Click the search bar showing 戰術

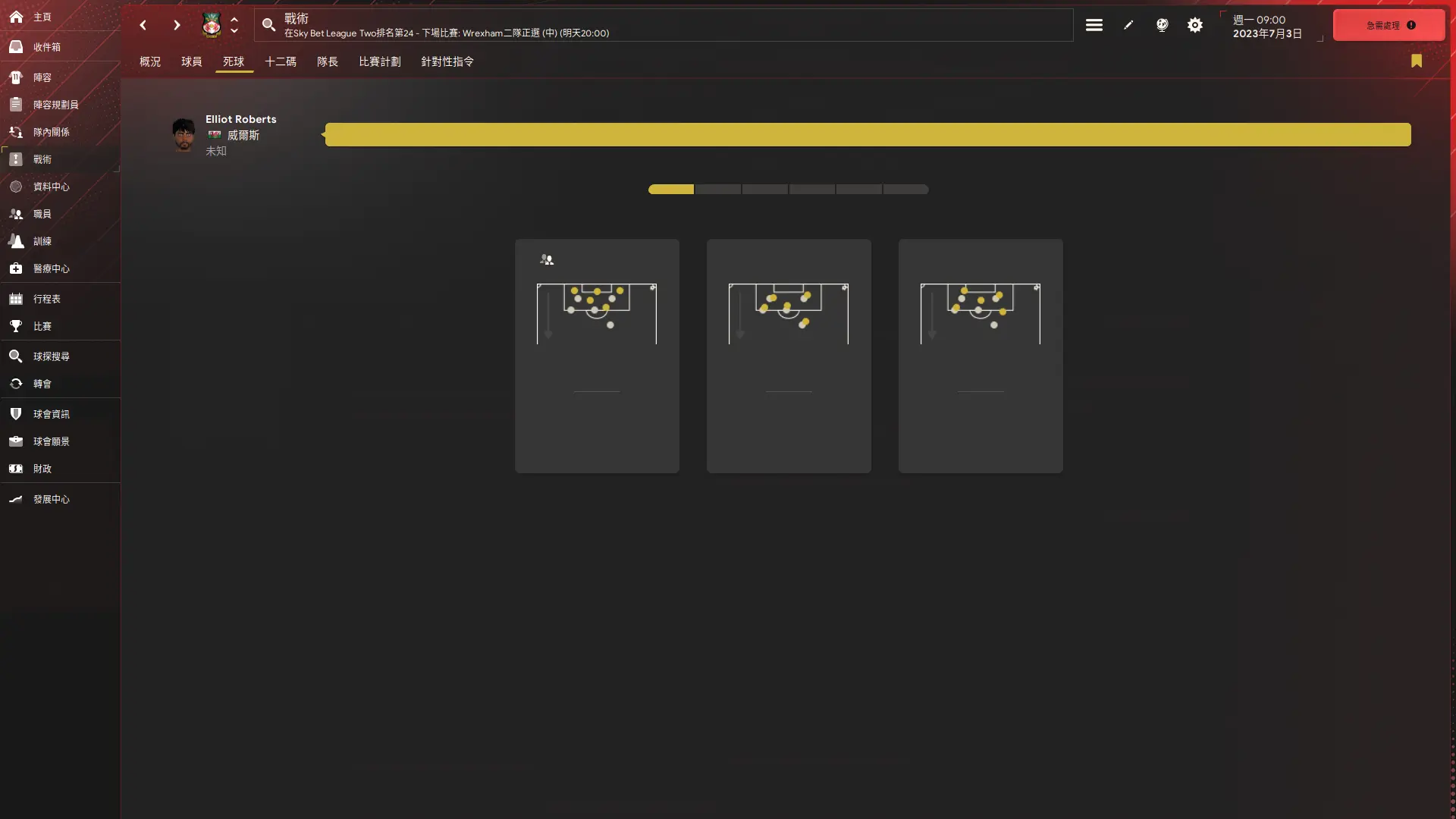click(664, 25)
